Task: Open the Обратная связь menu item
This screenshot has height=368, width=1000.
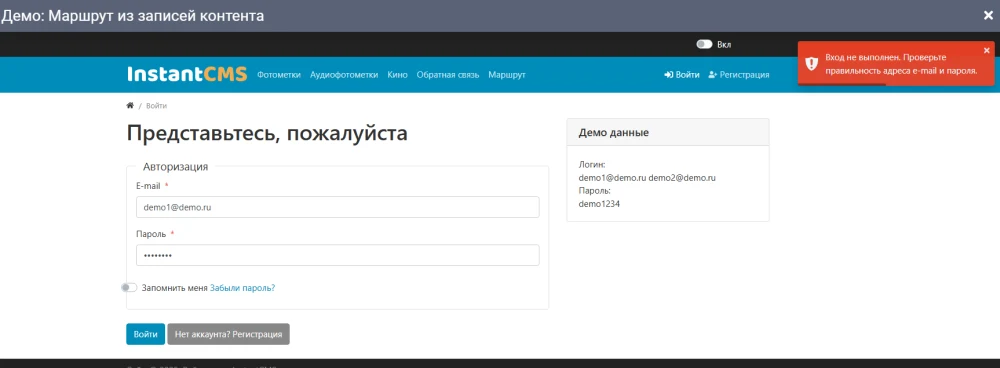Action: [x=448, y=75]
